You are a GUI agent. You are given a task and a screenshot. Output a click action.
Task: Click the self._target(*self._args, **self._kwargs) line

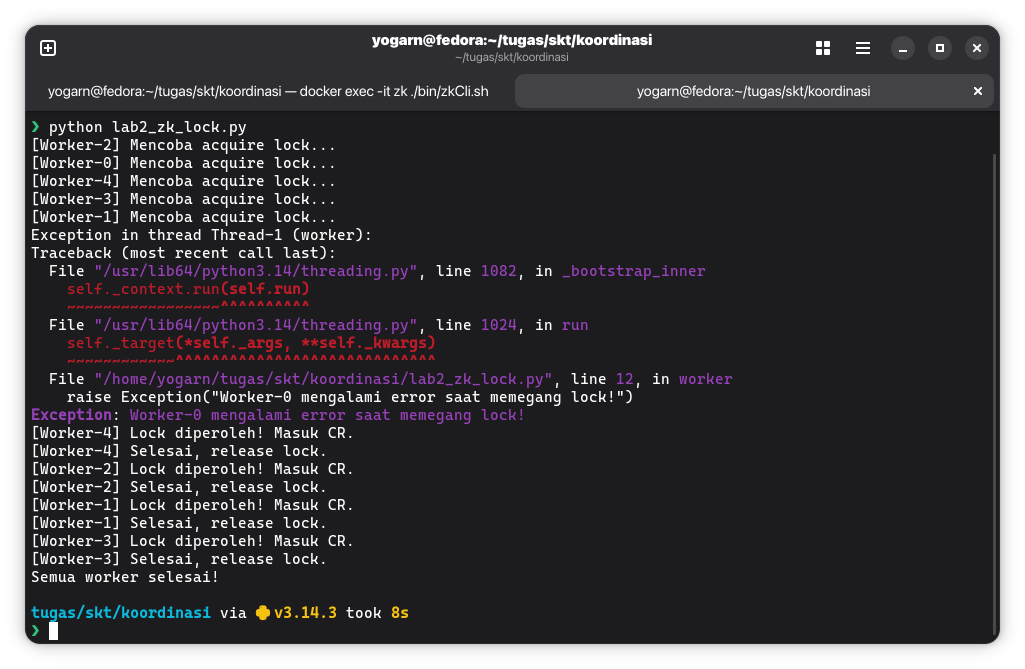click(251, 343)
